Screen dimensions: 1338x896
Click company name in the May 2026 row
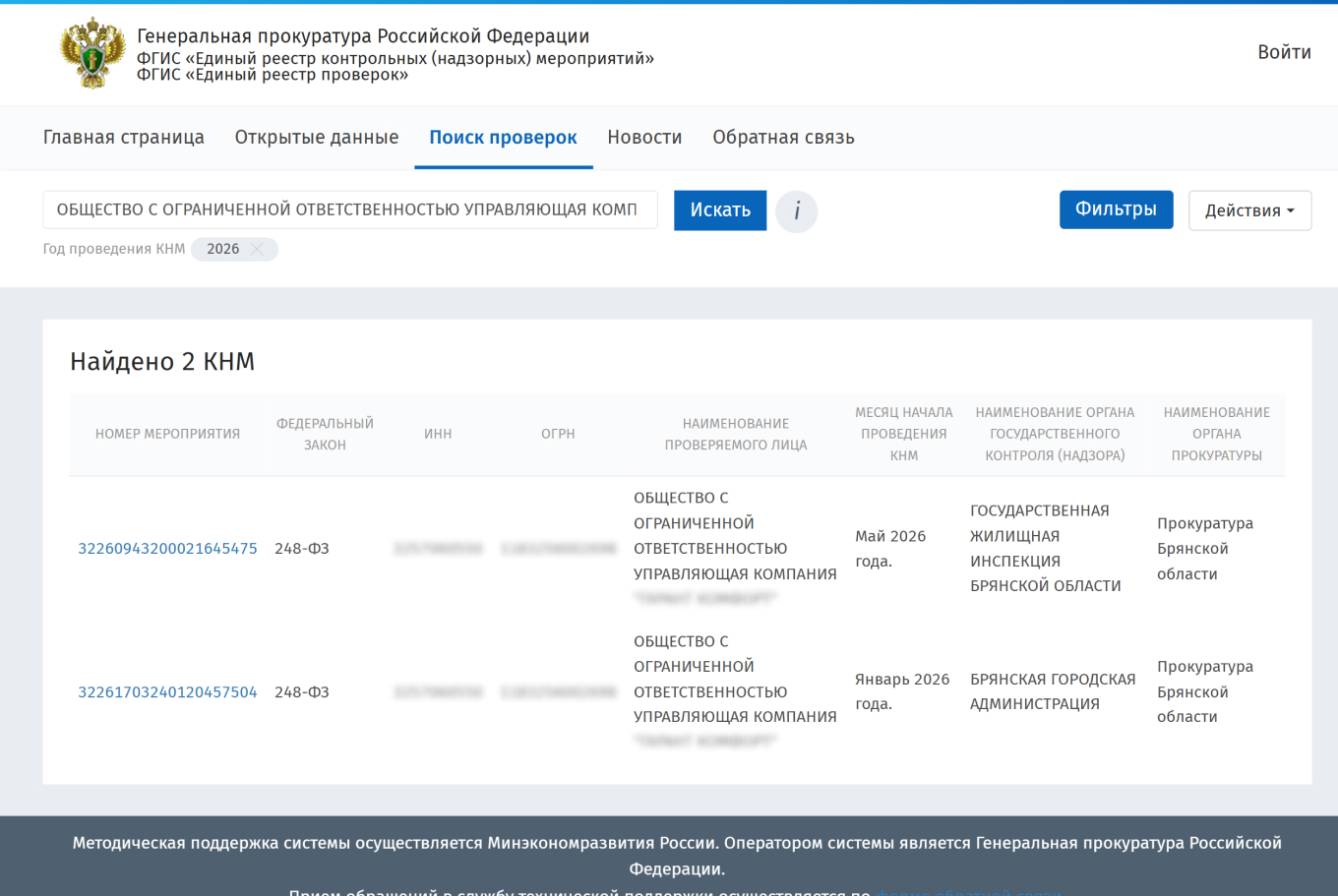click(735, 548)
